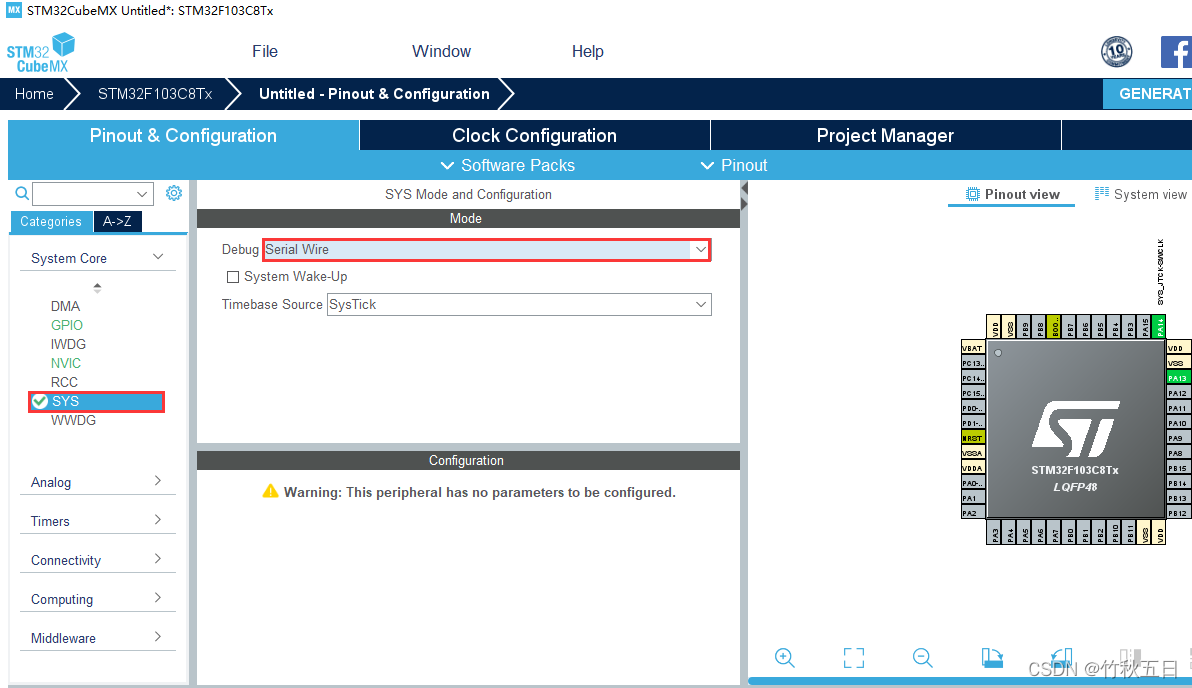Select pin PA15 on the chip top
This screenshot has height=688, width=1192.
pyautogui.click(x=1144, y=327)
